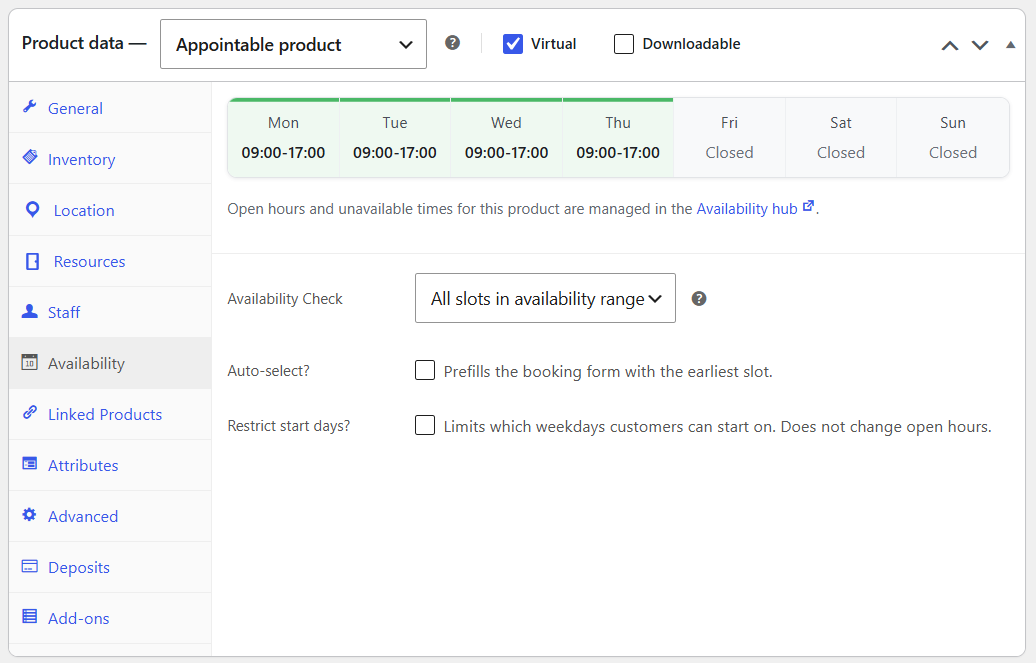Click the Tue 09:00-17:00 schedule cell

point(394,137)
